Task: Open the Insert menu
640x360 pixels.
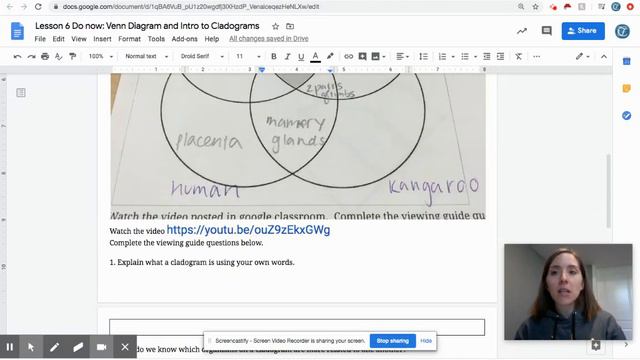Action: [102, 39]
